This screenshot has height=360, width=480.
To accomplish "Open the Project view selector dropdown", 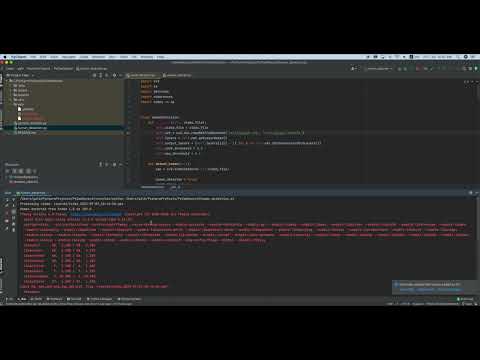I will 20,75.
